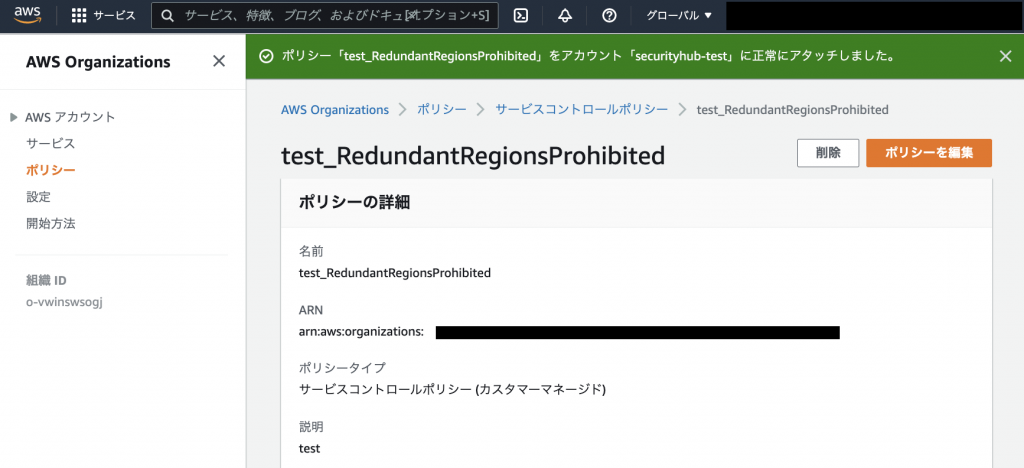Click the AWS Organizations sidebar title

98,62
